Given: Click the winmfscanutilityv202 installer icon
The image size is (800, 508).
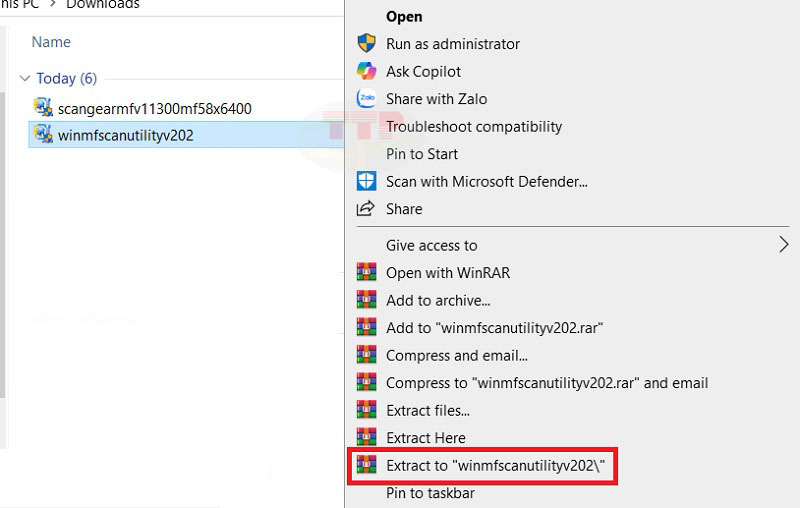Looking at the screenshot, I should point(43,134).
